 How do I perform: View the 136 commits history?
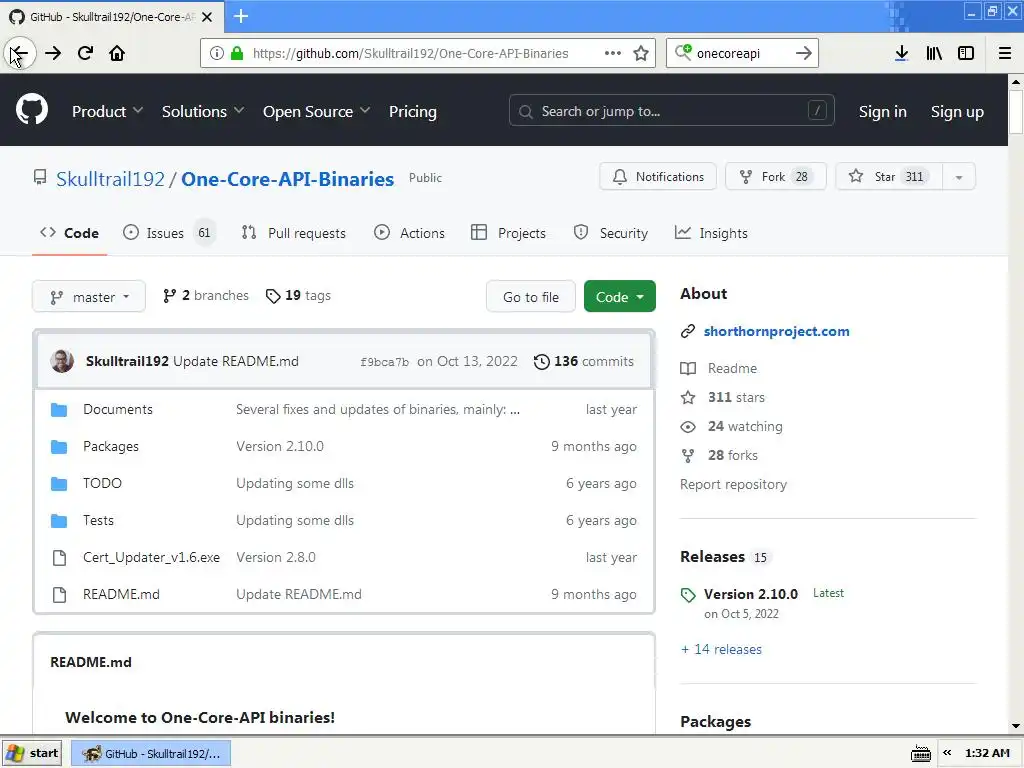(584, 361)
